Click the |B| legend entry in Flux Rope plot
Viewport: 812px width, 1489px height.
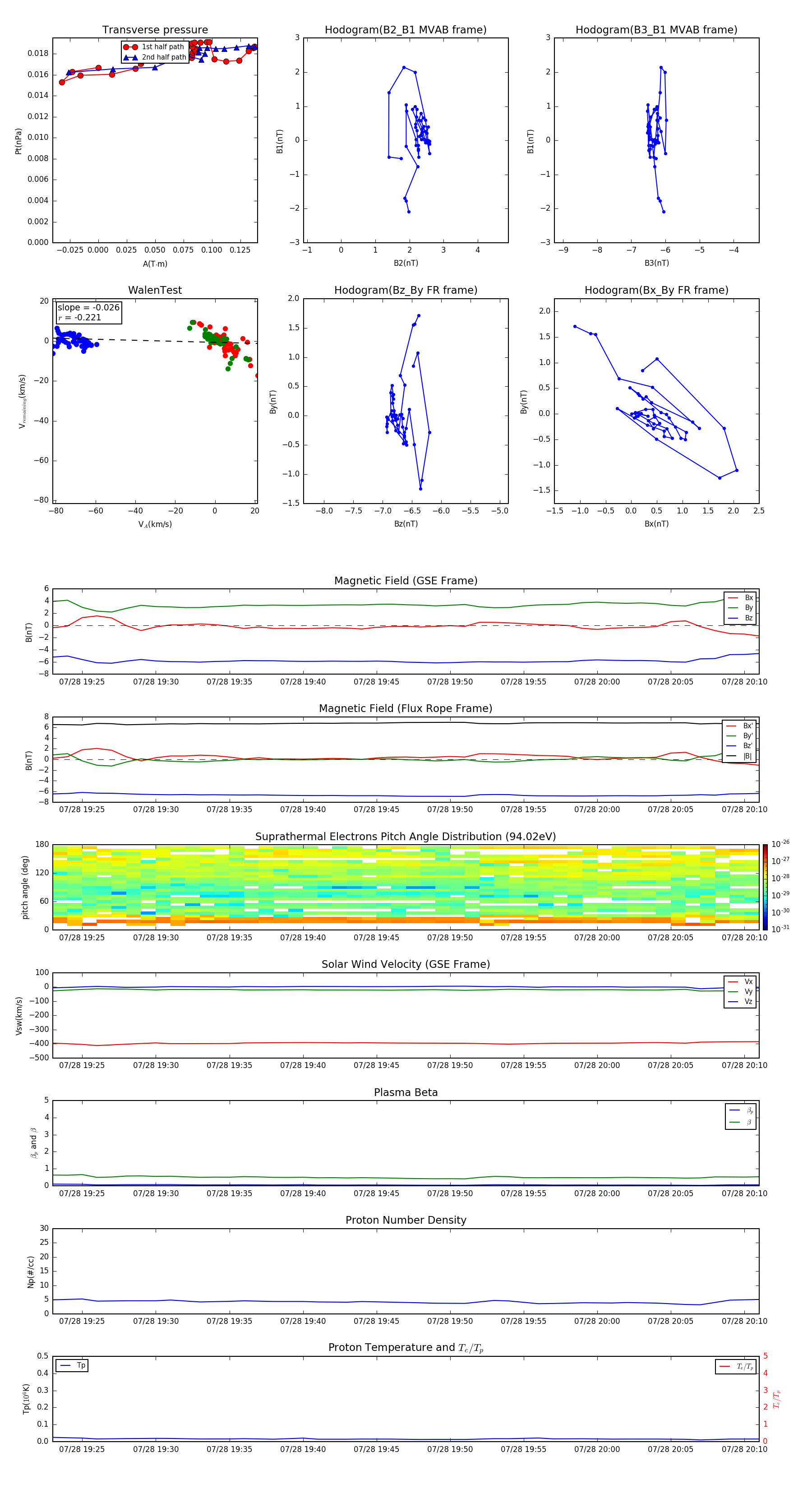click(739, 756)
